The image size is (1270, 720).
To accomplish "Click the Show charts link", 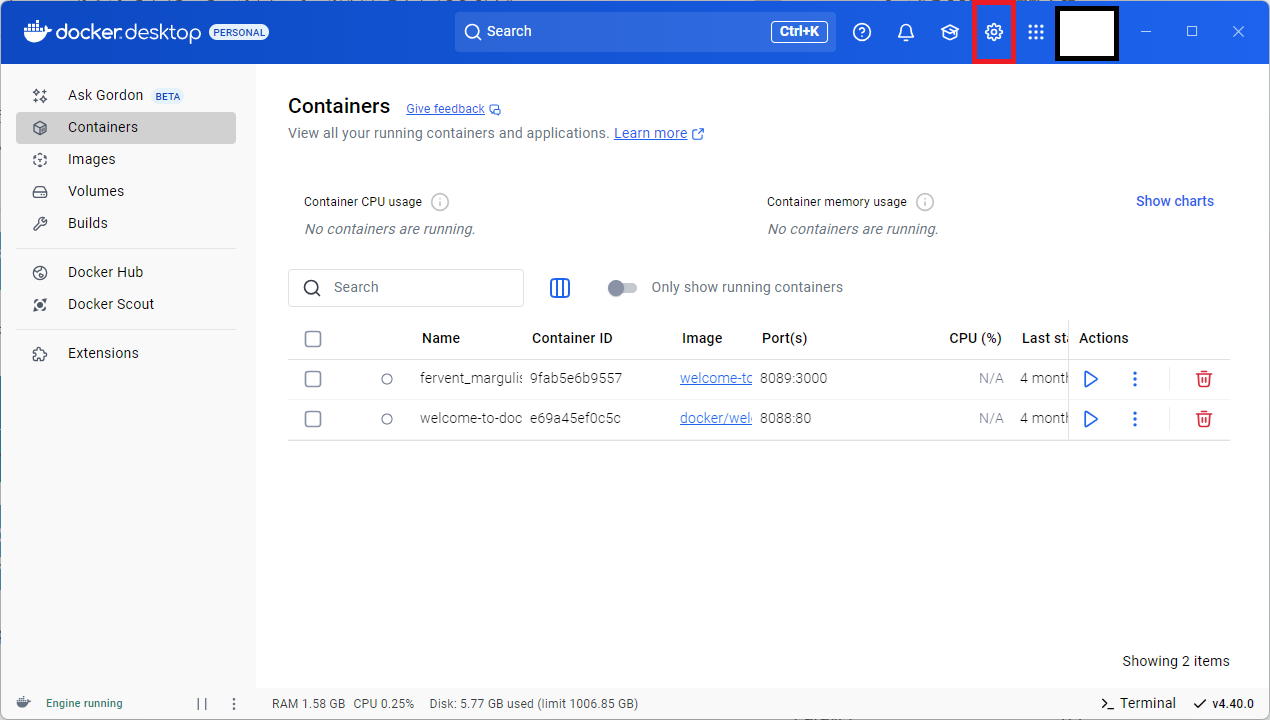I will (1174, 201).
